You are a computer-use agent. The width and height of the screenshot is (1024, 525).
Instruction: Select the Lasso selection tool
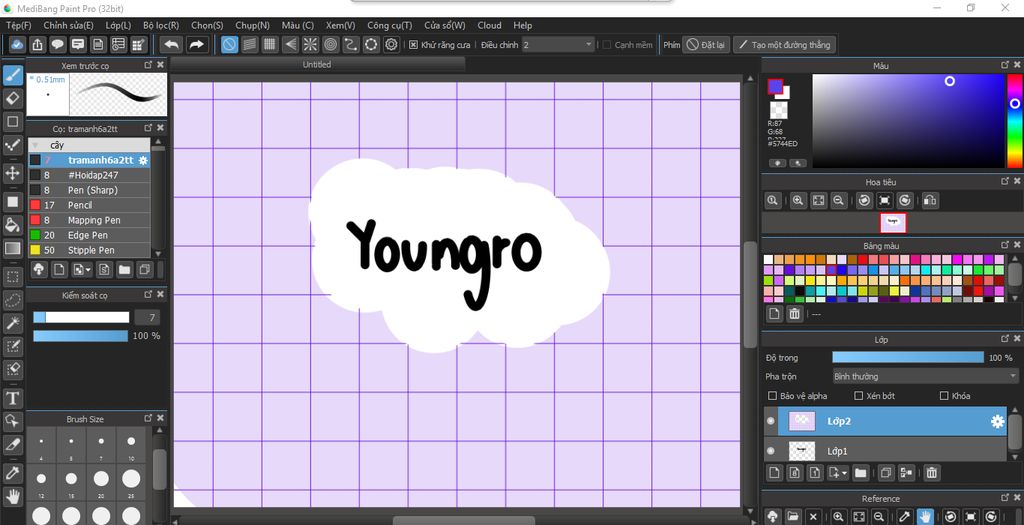pyautogui.click(x=12, y=300)
